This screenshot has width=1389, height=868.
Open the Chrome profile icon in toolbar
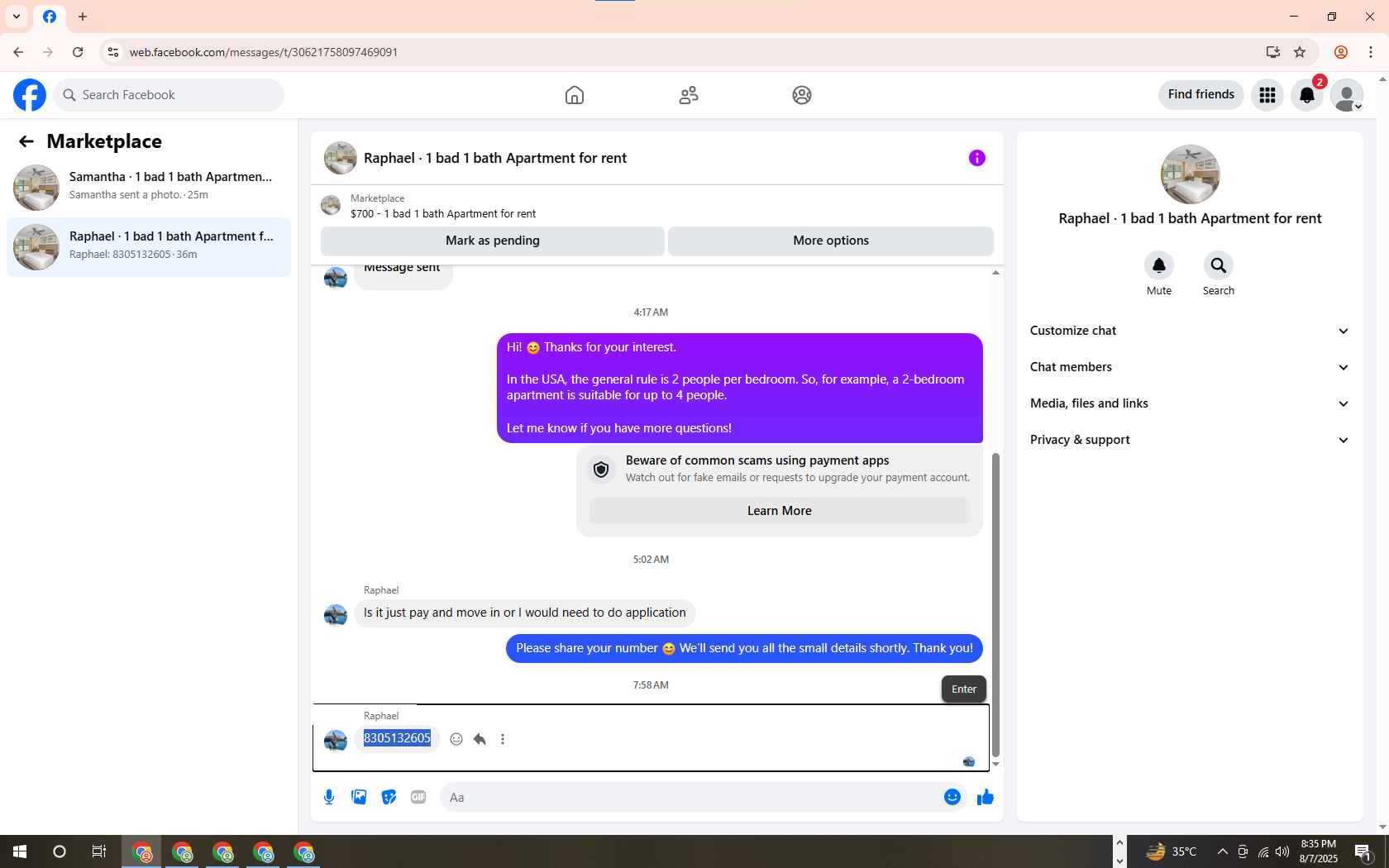coord(1341,52)
